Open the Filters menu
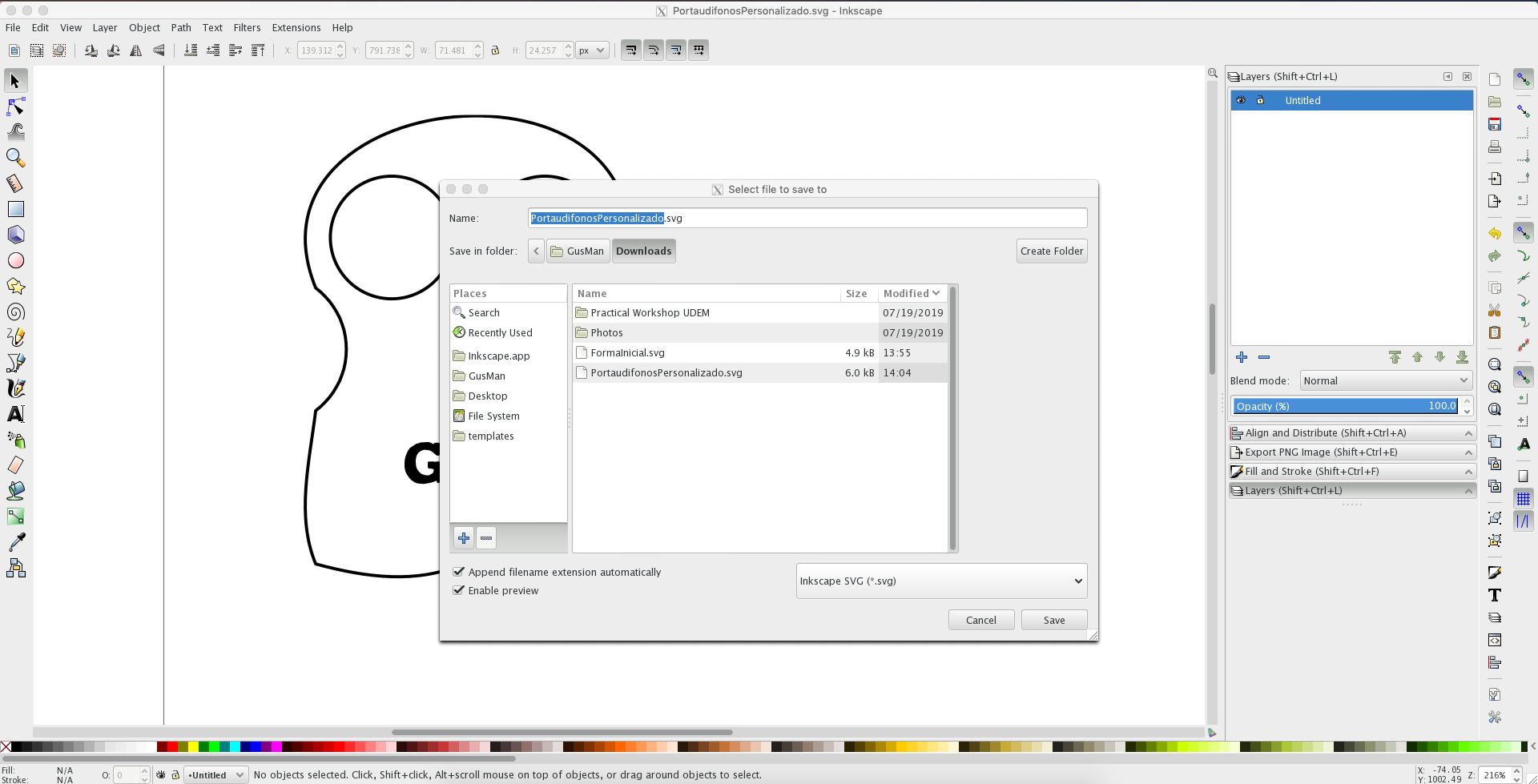Viewport: 1538px width, 784px height. point(247,27)
